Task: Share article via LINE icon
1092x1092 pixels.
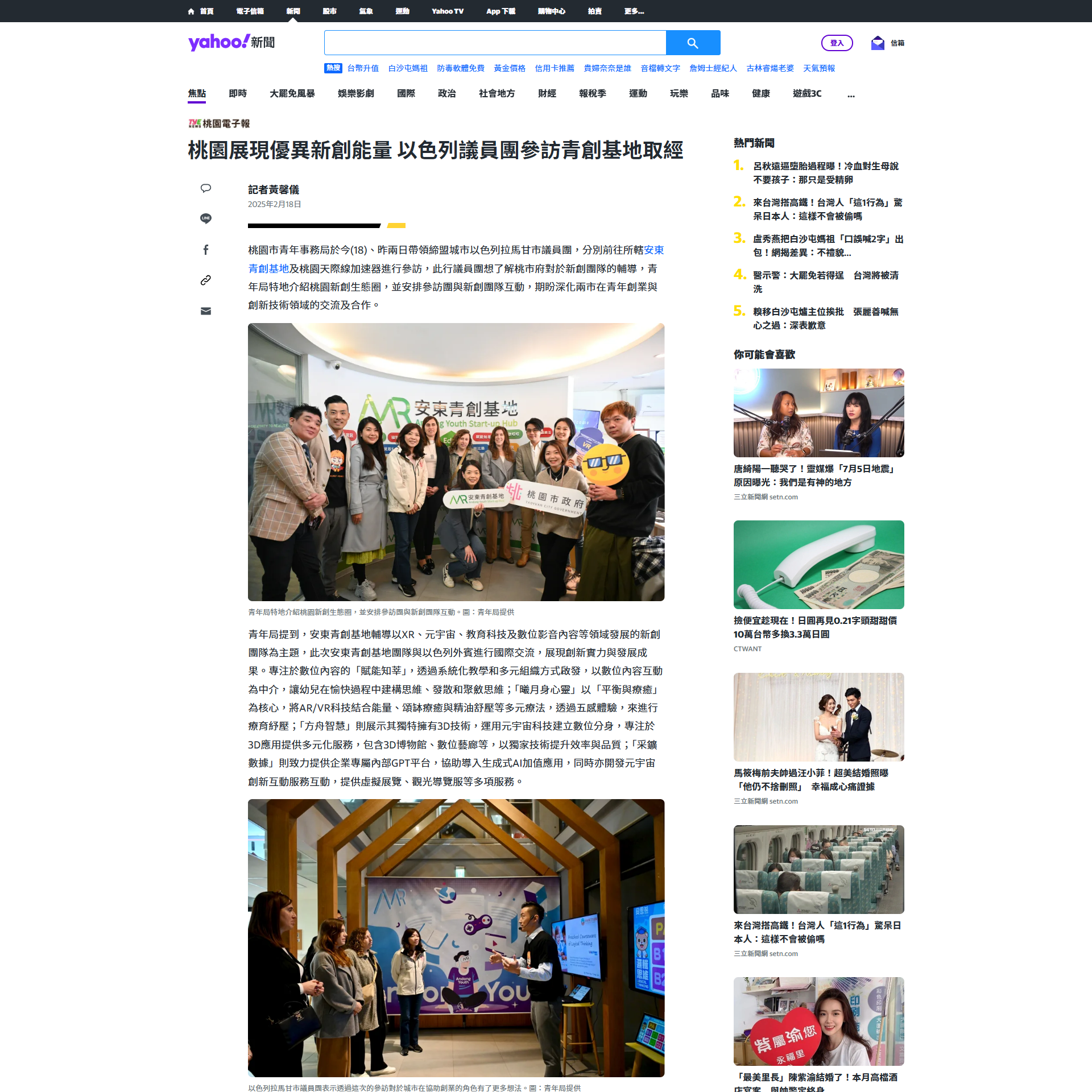Action: (x=206, y=218)
